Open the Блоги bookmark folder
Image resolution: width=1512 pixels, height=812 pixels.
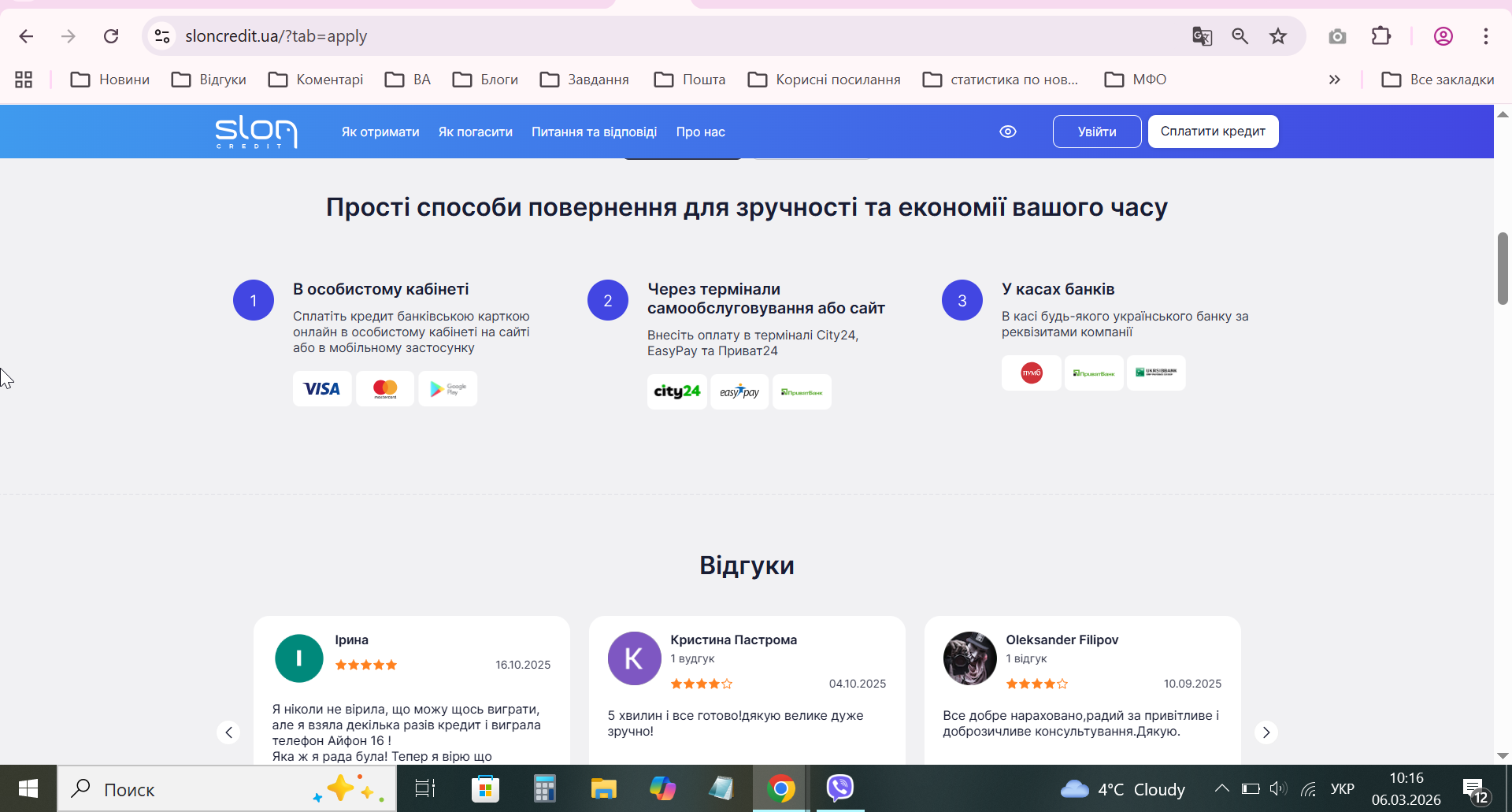pos(486,80)
